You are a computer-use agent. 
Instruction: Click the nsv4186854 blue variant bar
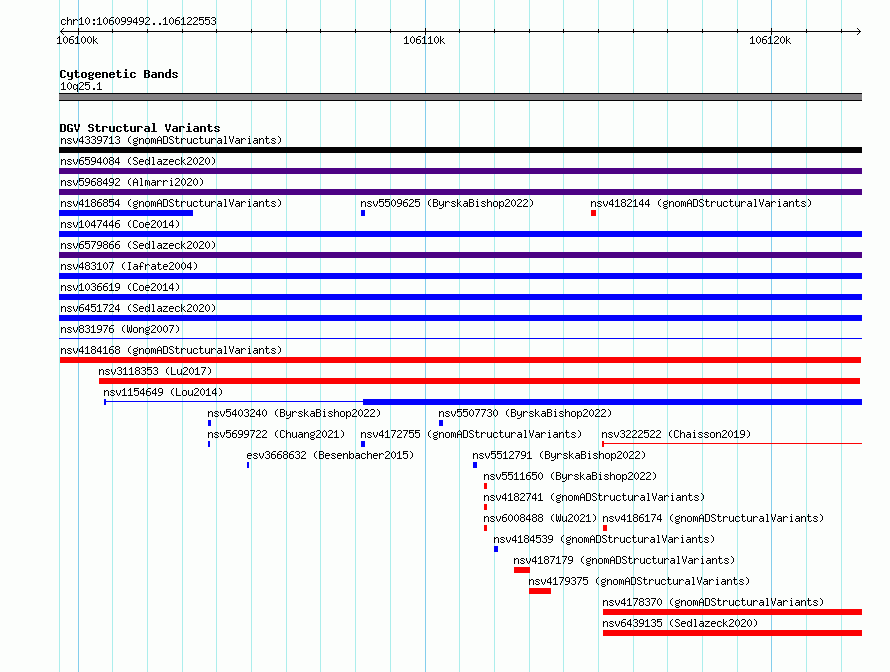pos(126,213)
